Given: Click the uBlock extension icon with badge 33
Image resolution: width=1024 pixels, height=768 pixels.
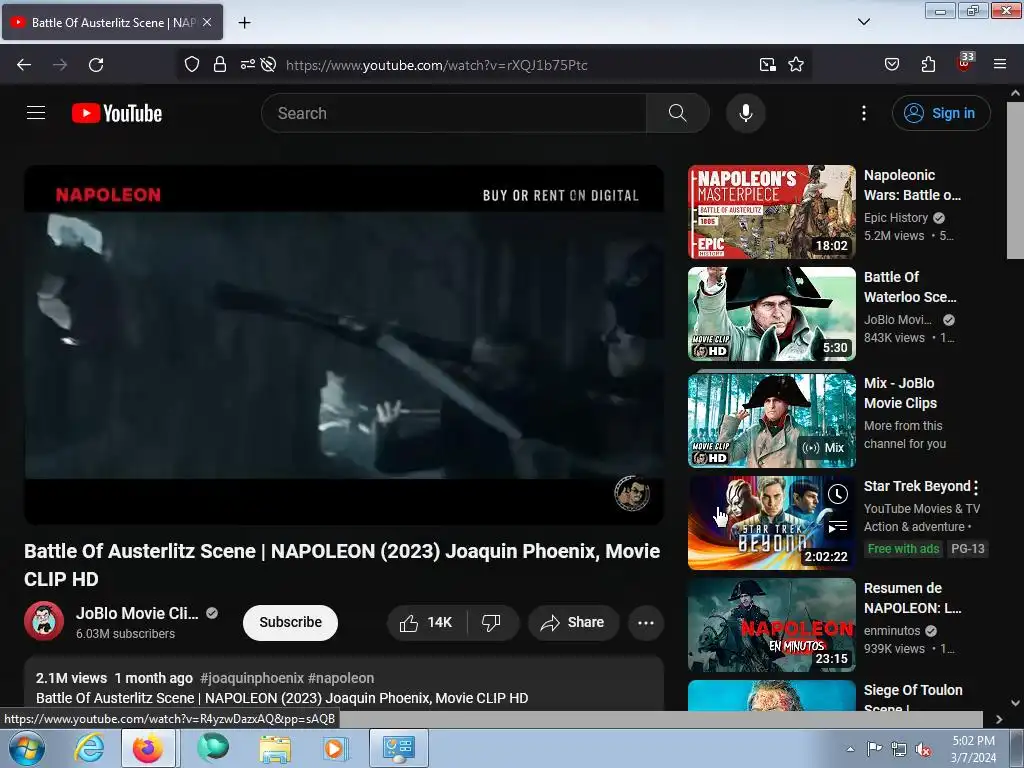Looking at the screenshot, I should (965, 63).
